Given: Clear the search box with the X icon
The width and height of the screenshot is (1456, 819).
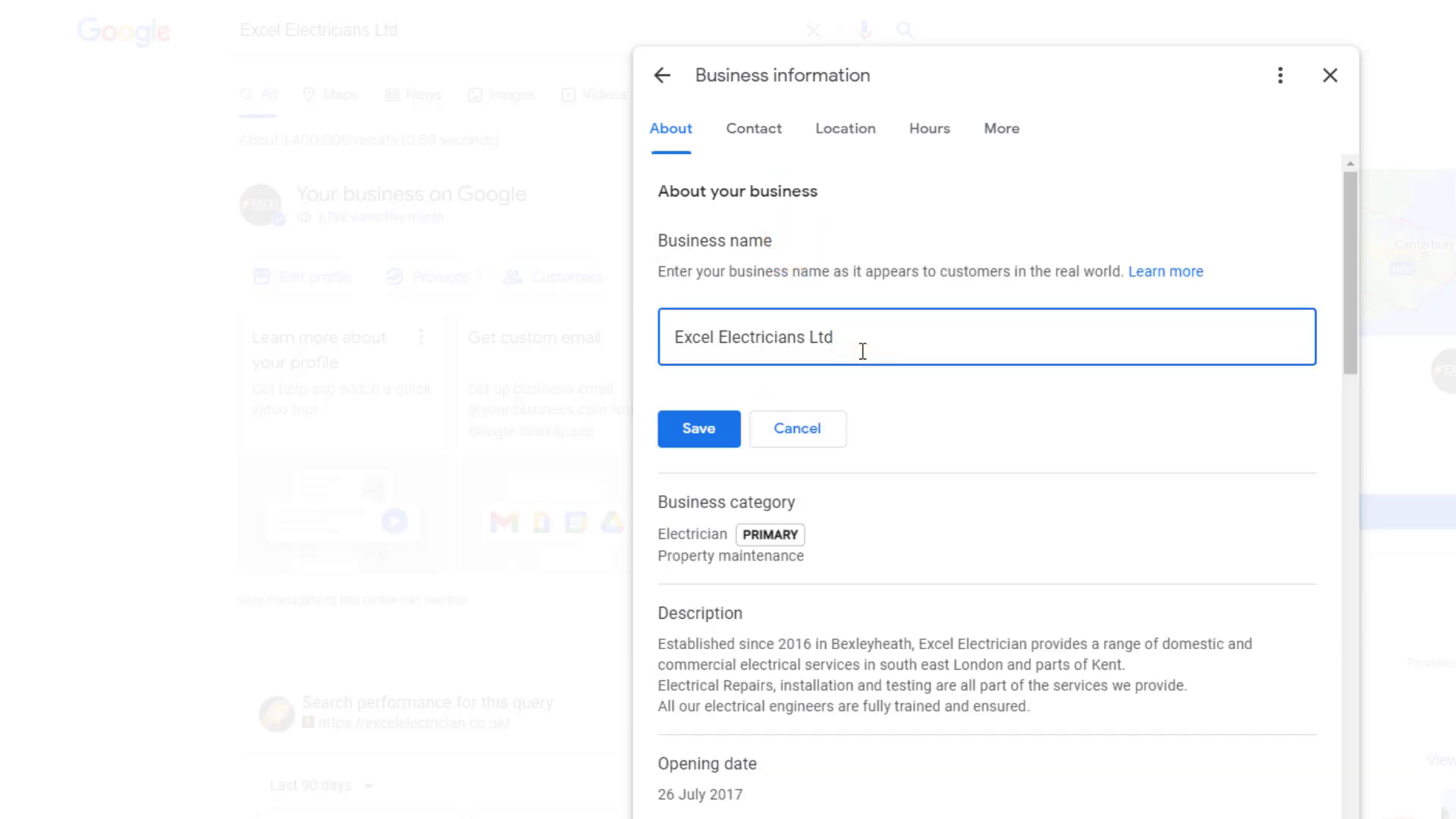Looking at the screenshot, I should (813, 30).
